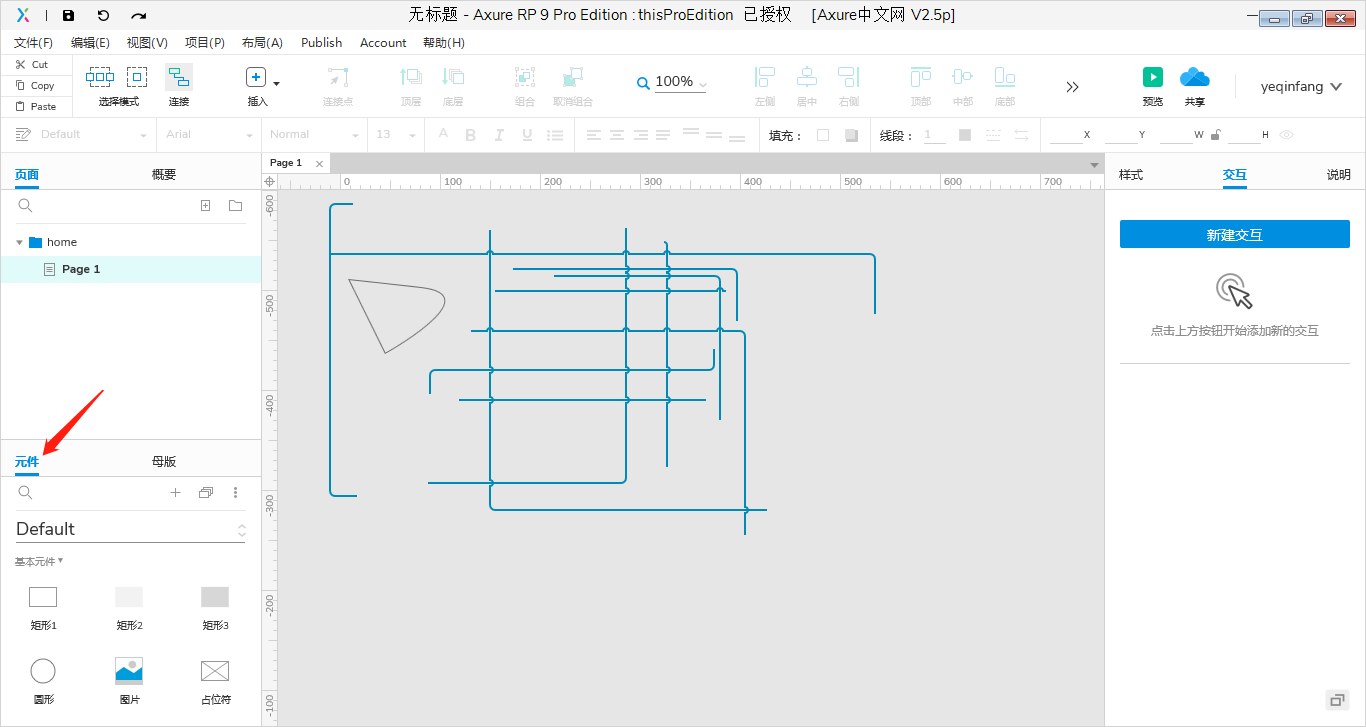1366x727 pixels.
Task: Open the 编辑(E) menu
Action: coord(91,43)
